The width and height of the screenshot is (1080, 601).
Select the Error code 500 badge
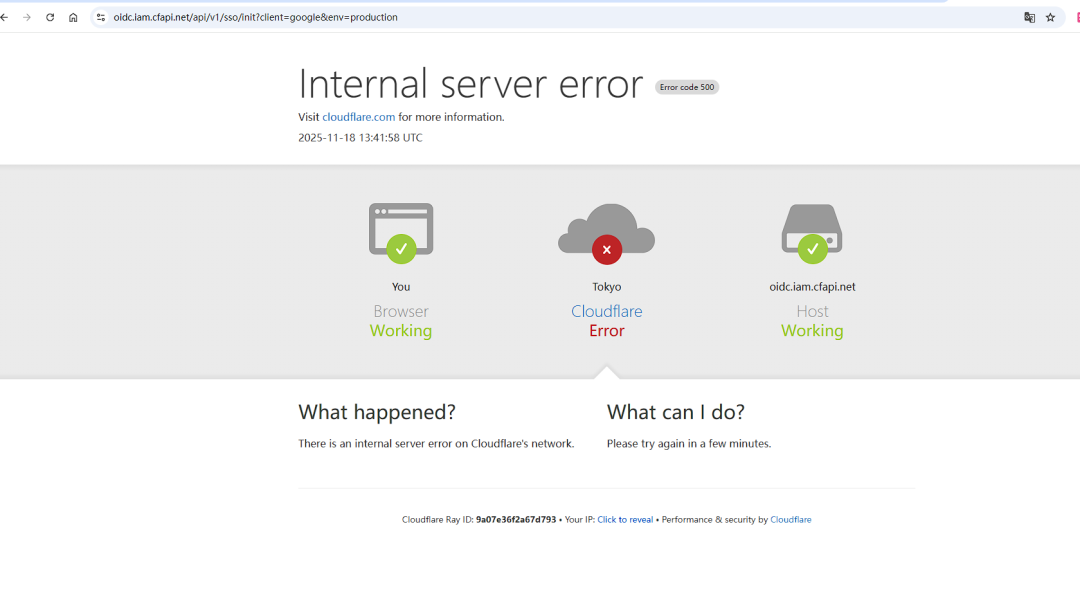pyautogui.click(x=687, y=87)
